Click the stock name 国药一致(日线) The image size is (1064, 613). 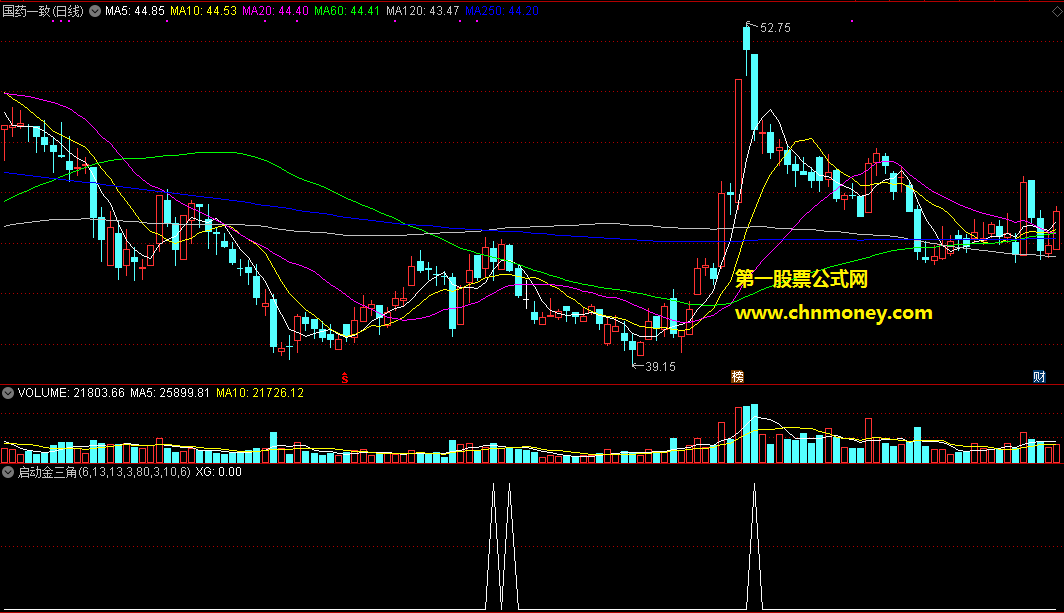point(43,11)
